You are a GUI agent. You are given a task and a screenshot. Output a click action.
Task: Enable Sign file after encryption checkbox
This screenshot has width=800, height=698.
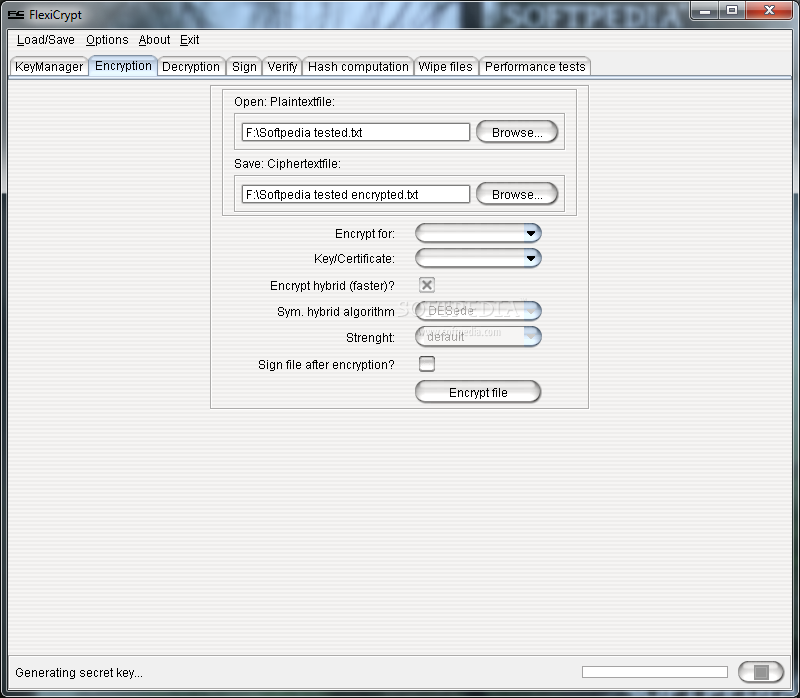click(x=427, y=364)
